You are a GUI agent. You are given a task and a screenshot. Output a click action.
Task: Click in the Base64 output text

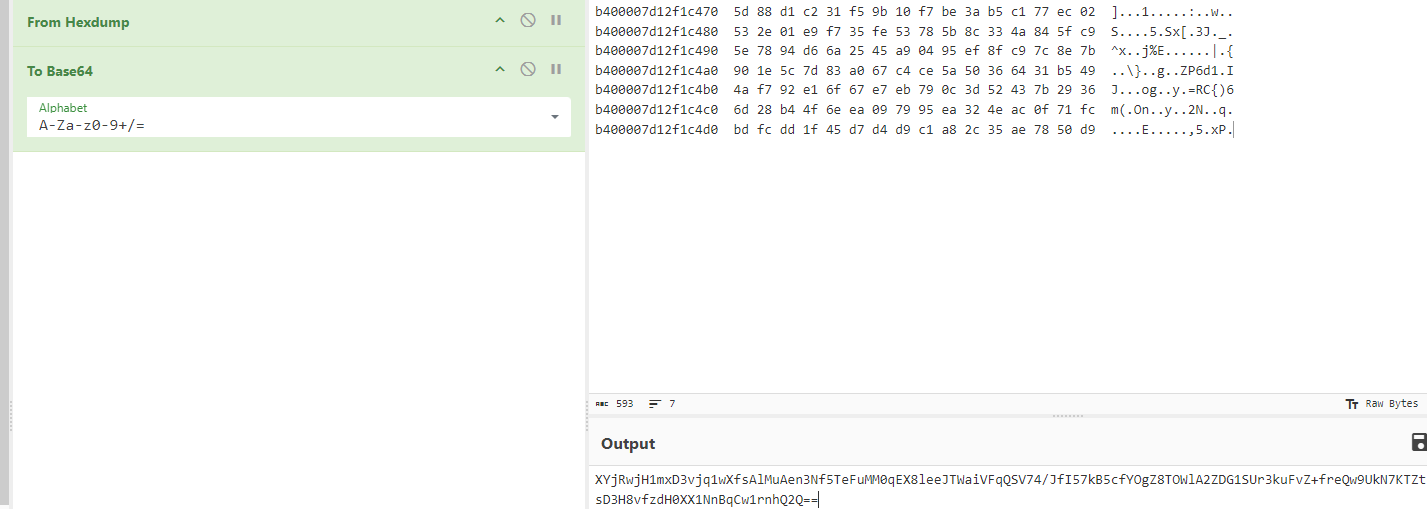(1000, 481)
